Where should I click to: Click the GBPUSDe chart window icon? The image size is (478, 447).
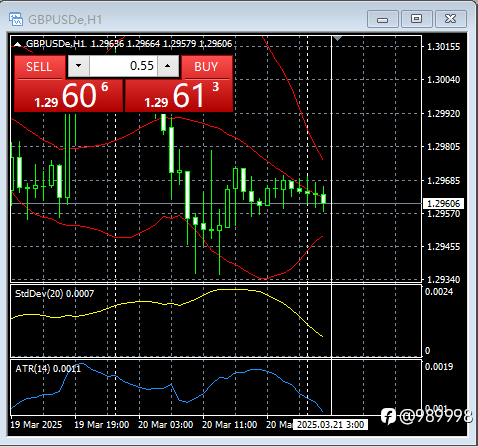click(x=16, y=19)
